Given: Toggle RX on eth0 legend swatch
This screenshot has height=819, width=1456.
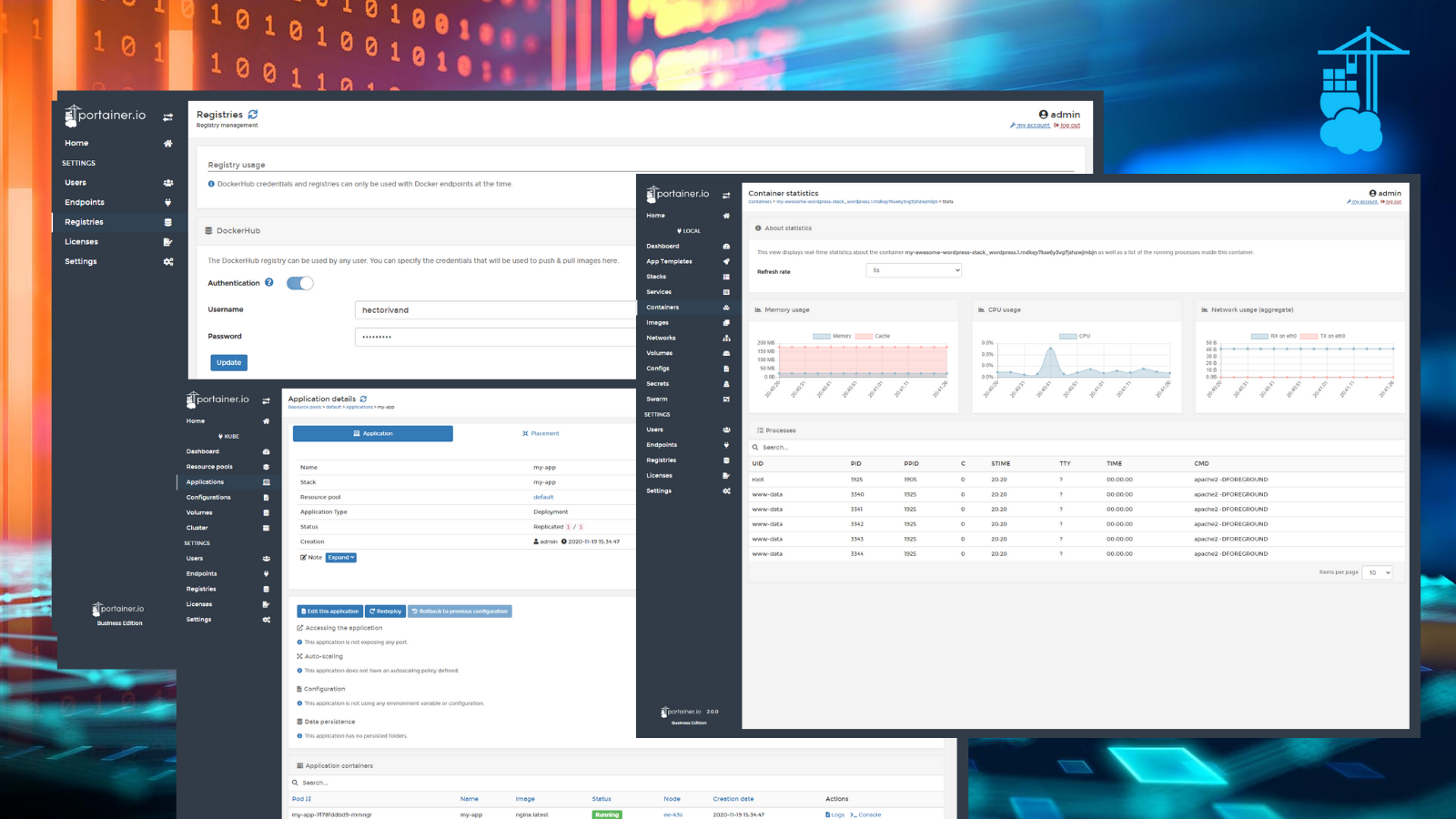Looking at the screenshot, I should click(x=1259, y=337).
